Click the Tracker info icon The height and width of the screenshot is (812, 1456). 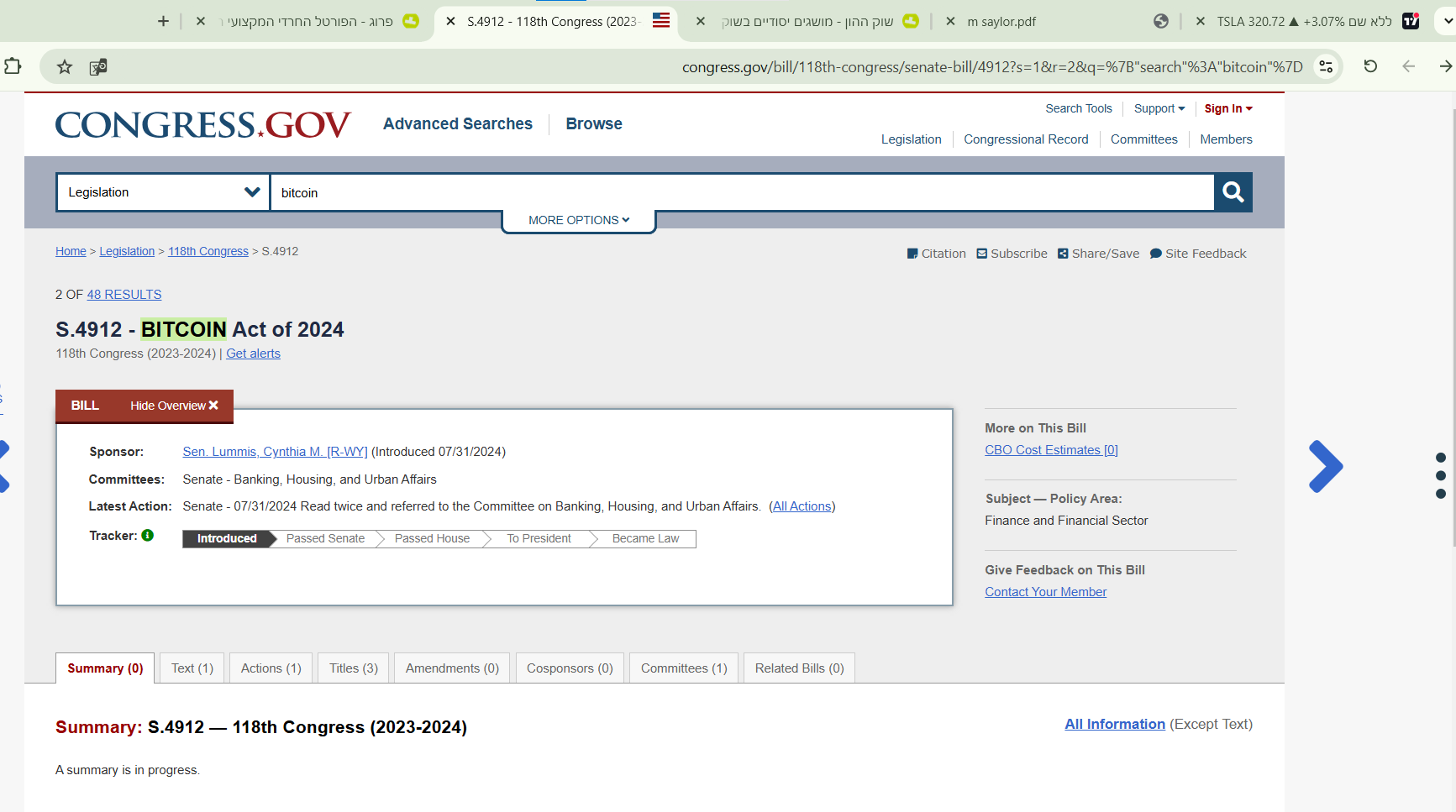(148, 535)
